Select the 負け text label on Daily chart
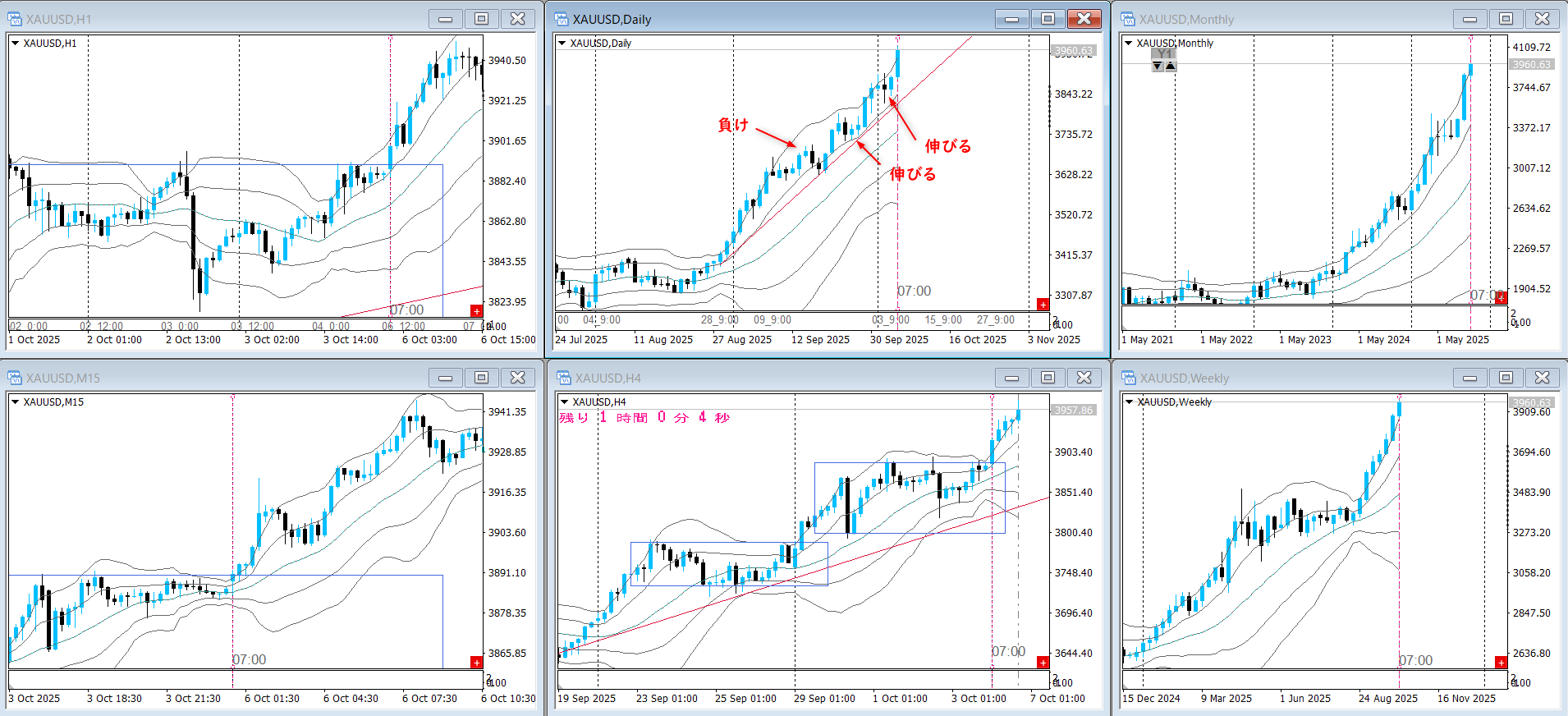Image resolution: width=1568 pixels, height=716 pixels. coord(733,125)
